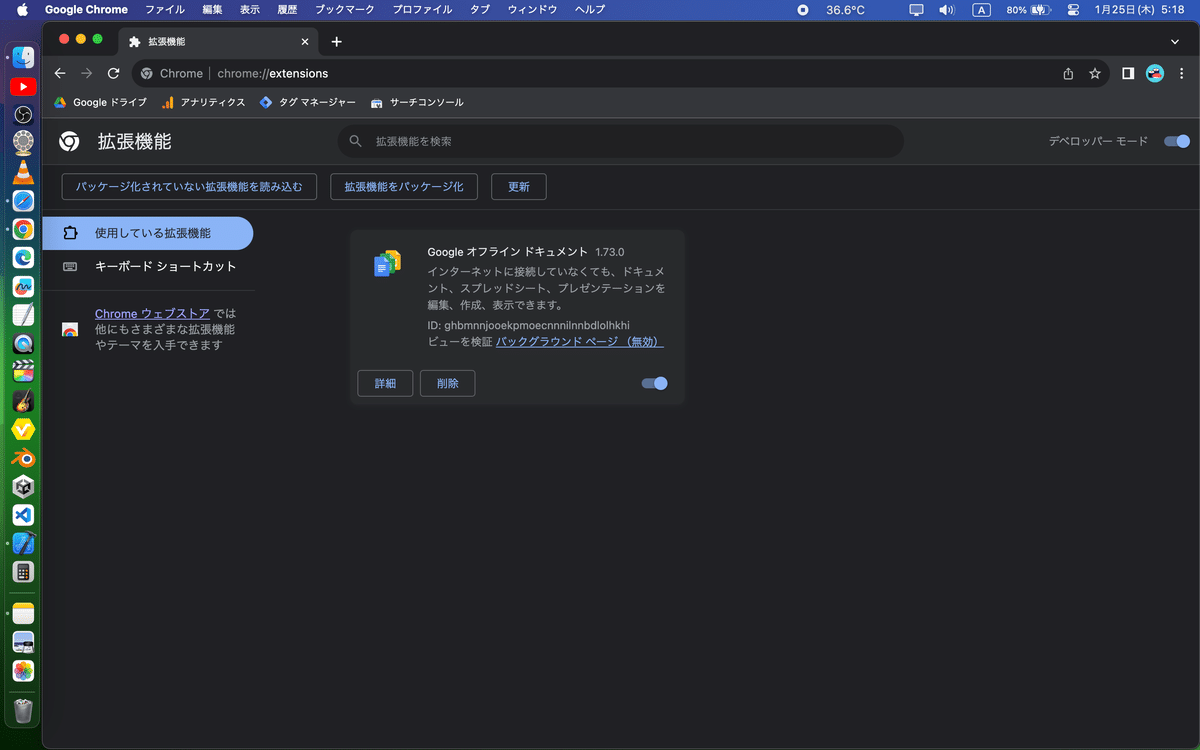Click the input source A icon

[982, 9]
